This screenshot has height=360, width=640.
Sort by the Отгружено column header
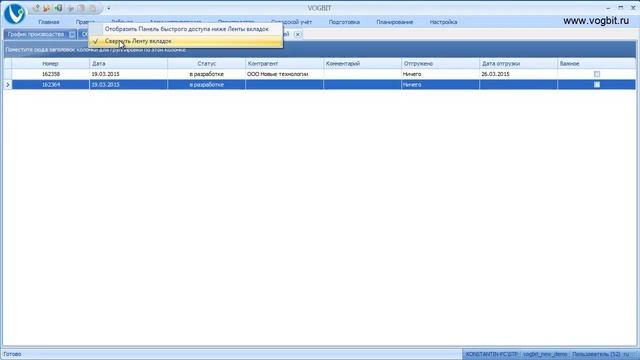click(x=440, y=64)
